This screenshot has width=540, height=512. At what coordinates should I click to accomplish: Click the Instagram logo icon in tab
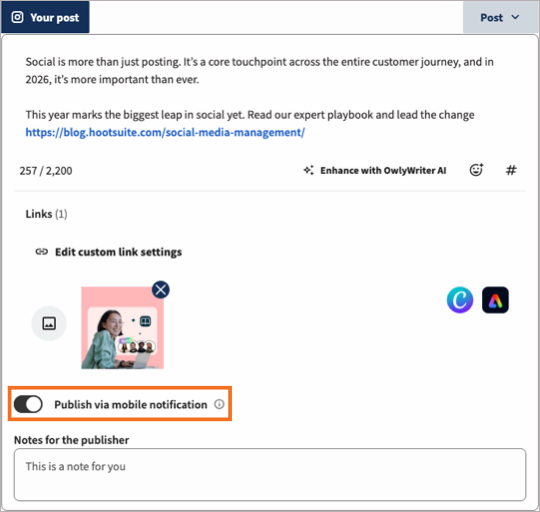17,17
